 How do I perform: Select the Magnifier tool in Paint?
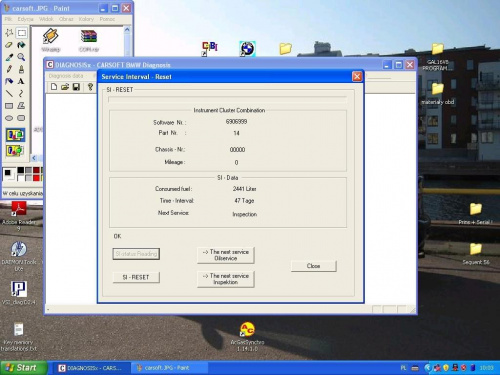point(21,57)
